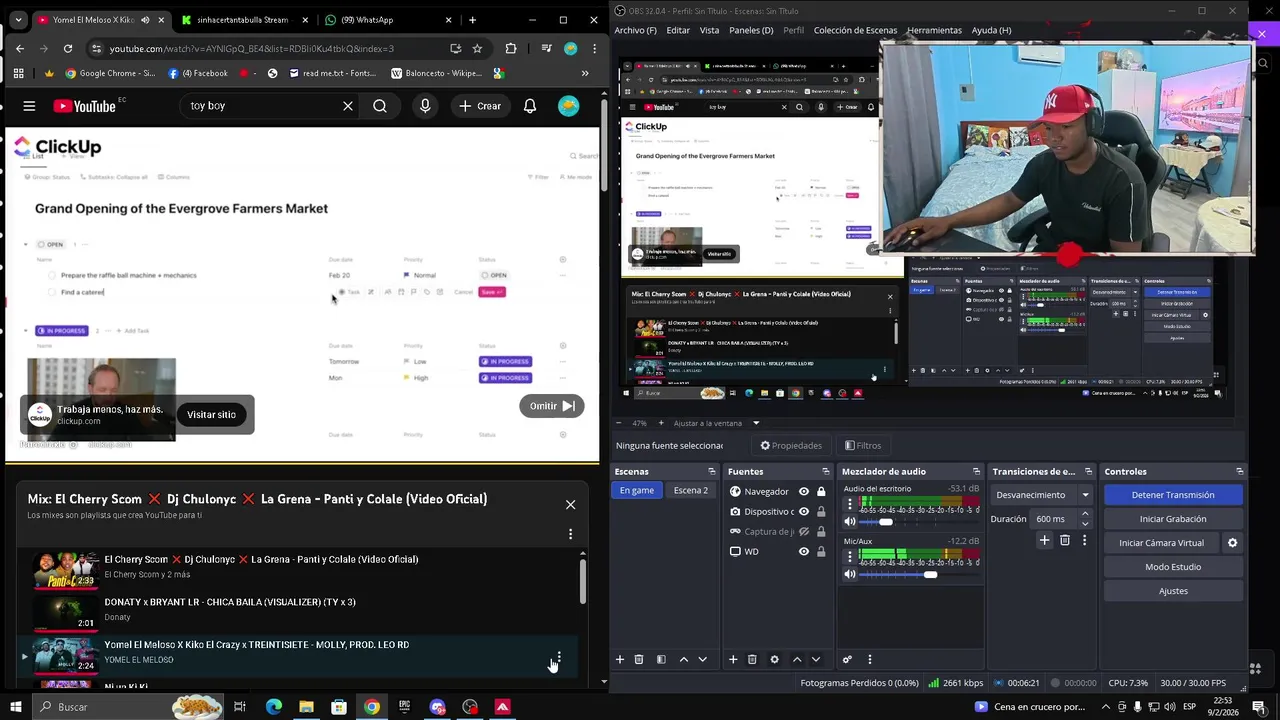The height and width of the screenshot is (720, 1280).
Task: Open OBS Colección de Escenas menu
Action: coord(855,30)
